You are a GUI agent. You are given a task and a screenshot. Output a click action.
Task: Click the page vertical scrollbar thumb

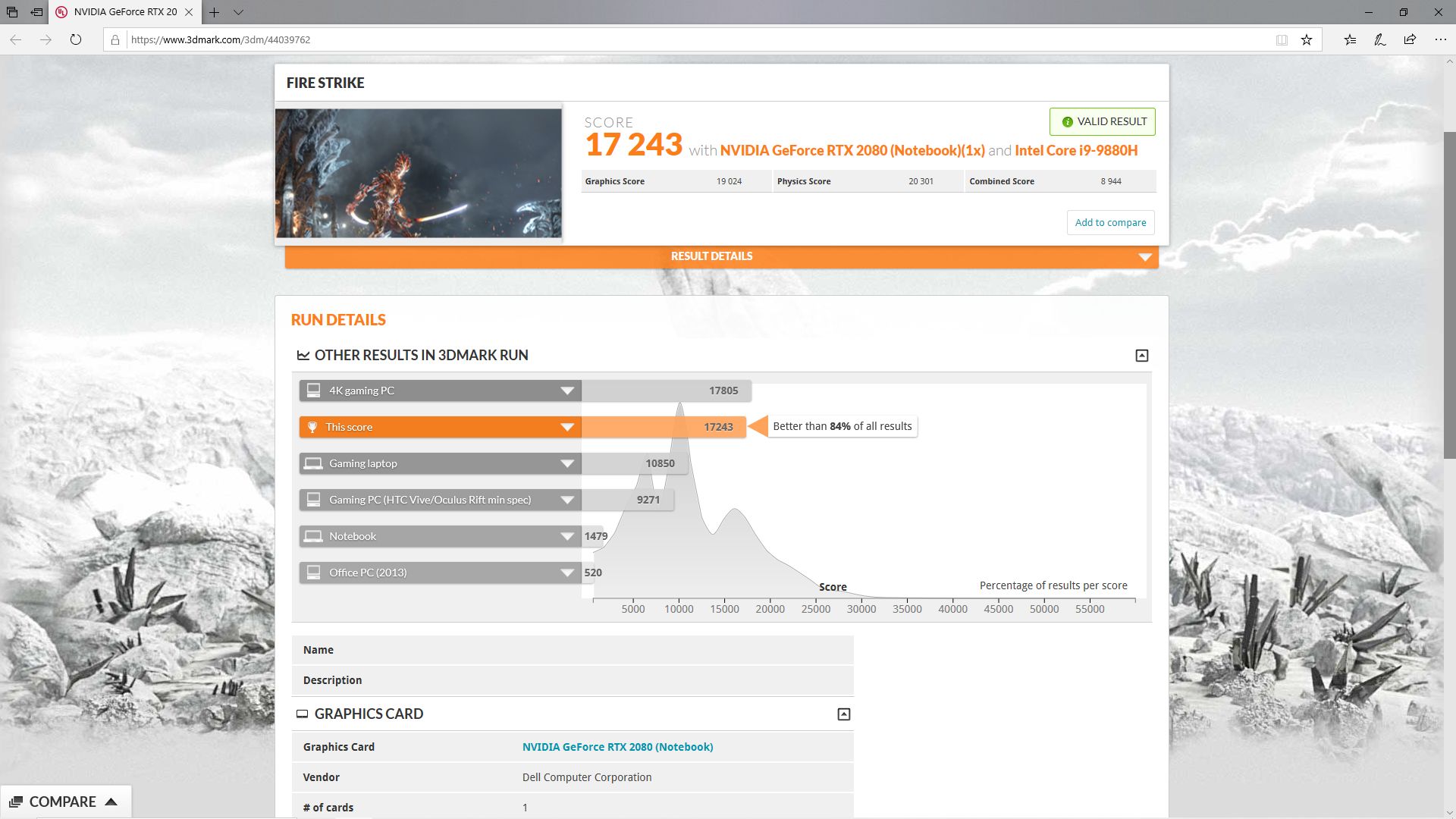1449,296
